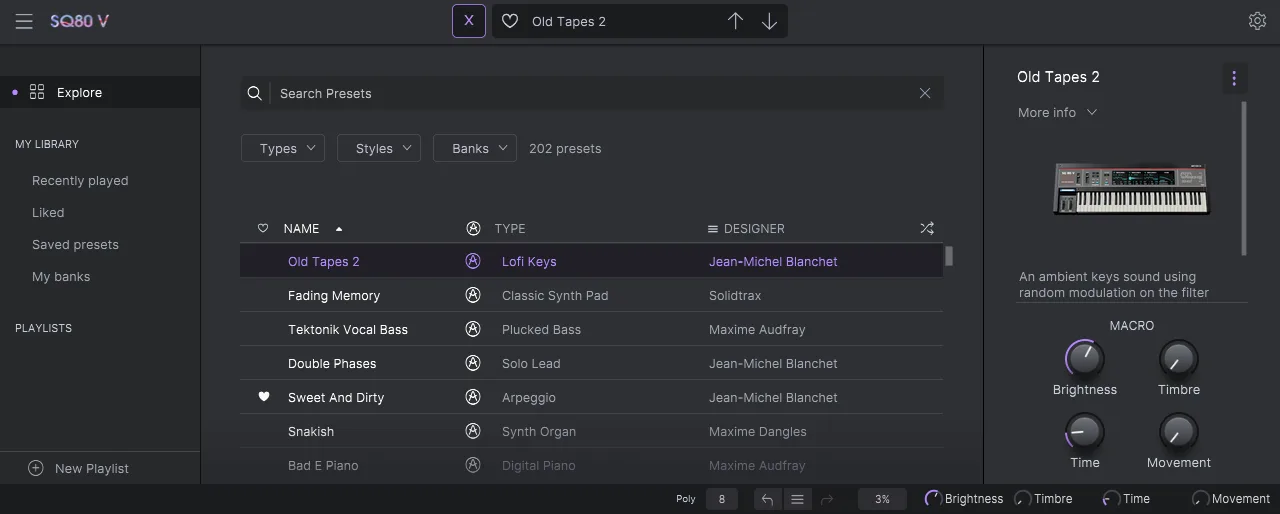
Task: Open the hamburger main menu
Action: [24, 21]
